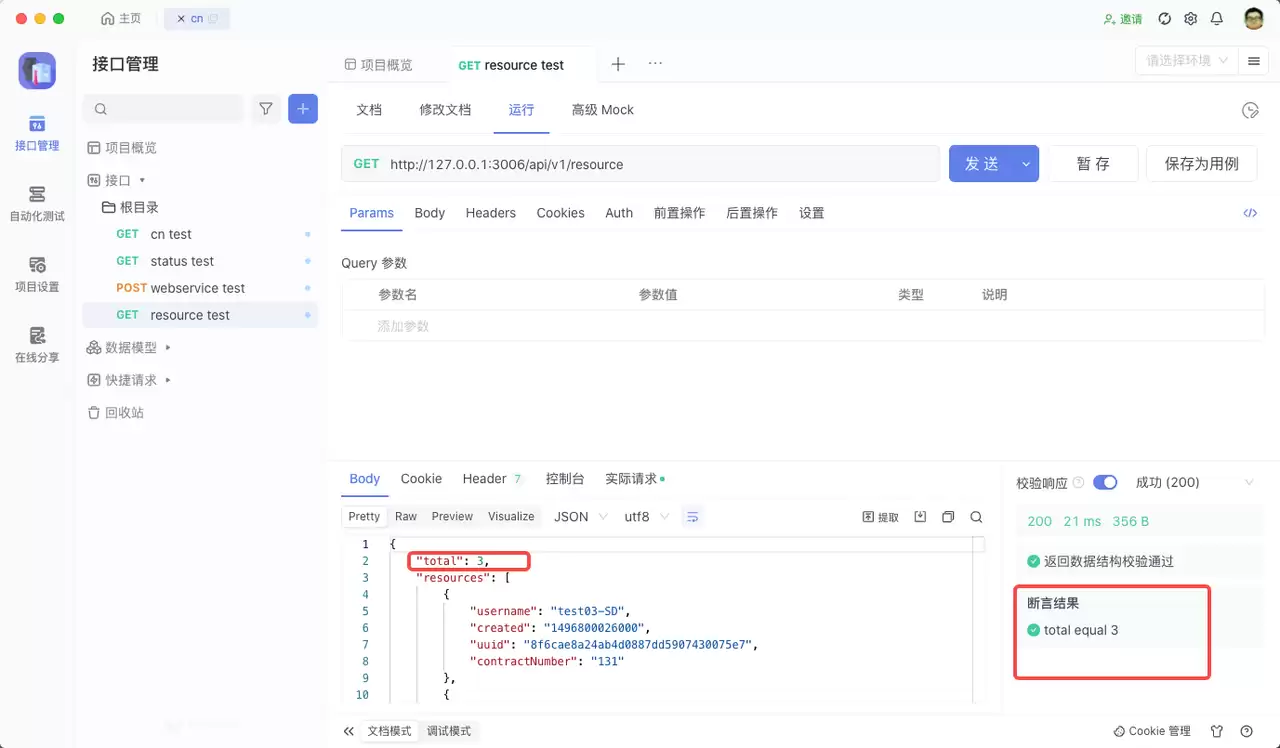
Task: Open the POST webservice test interface
Action: [x=200, y=288]
